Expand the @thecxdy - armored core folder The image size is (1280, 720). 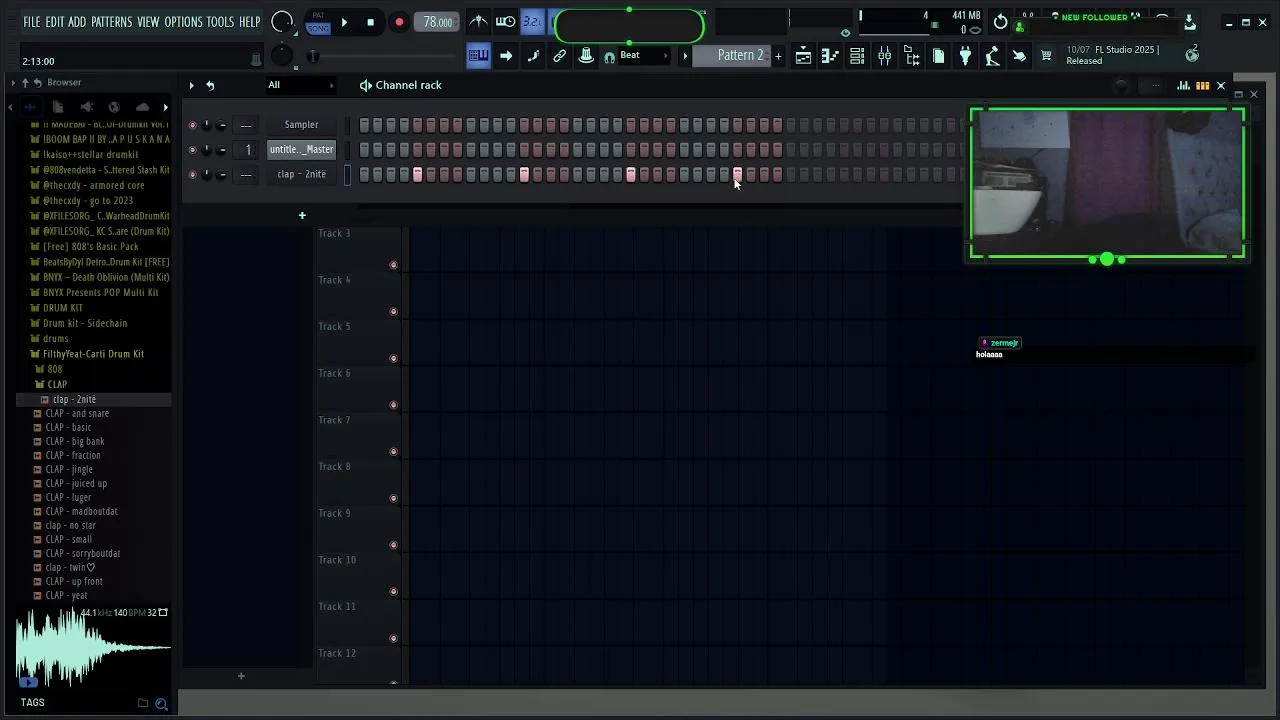click(x=93, y=185)
